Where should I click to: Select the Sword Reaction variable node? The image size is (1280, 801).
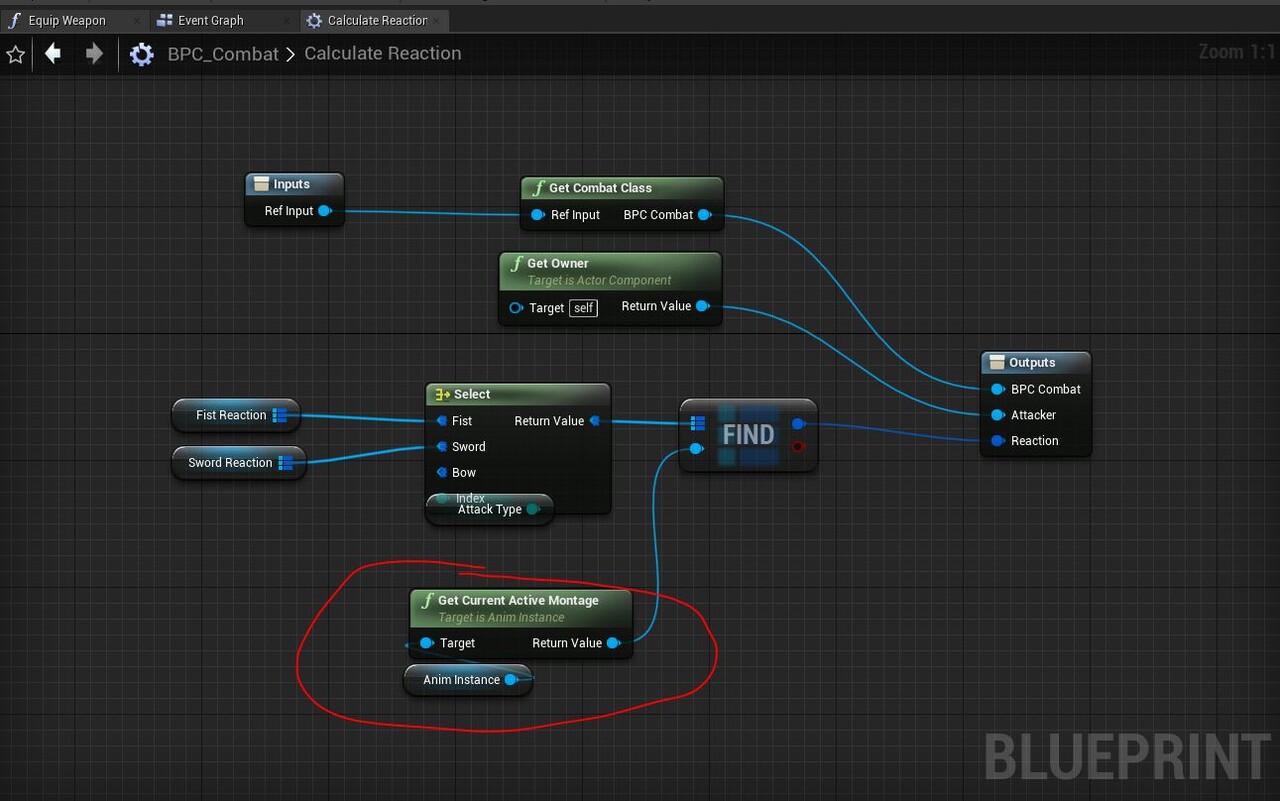238,463
